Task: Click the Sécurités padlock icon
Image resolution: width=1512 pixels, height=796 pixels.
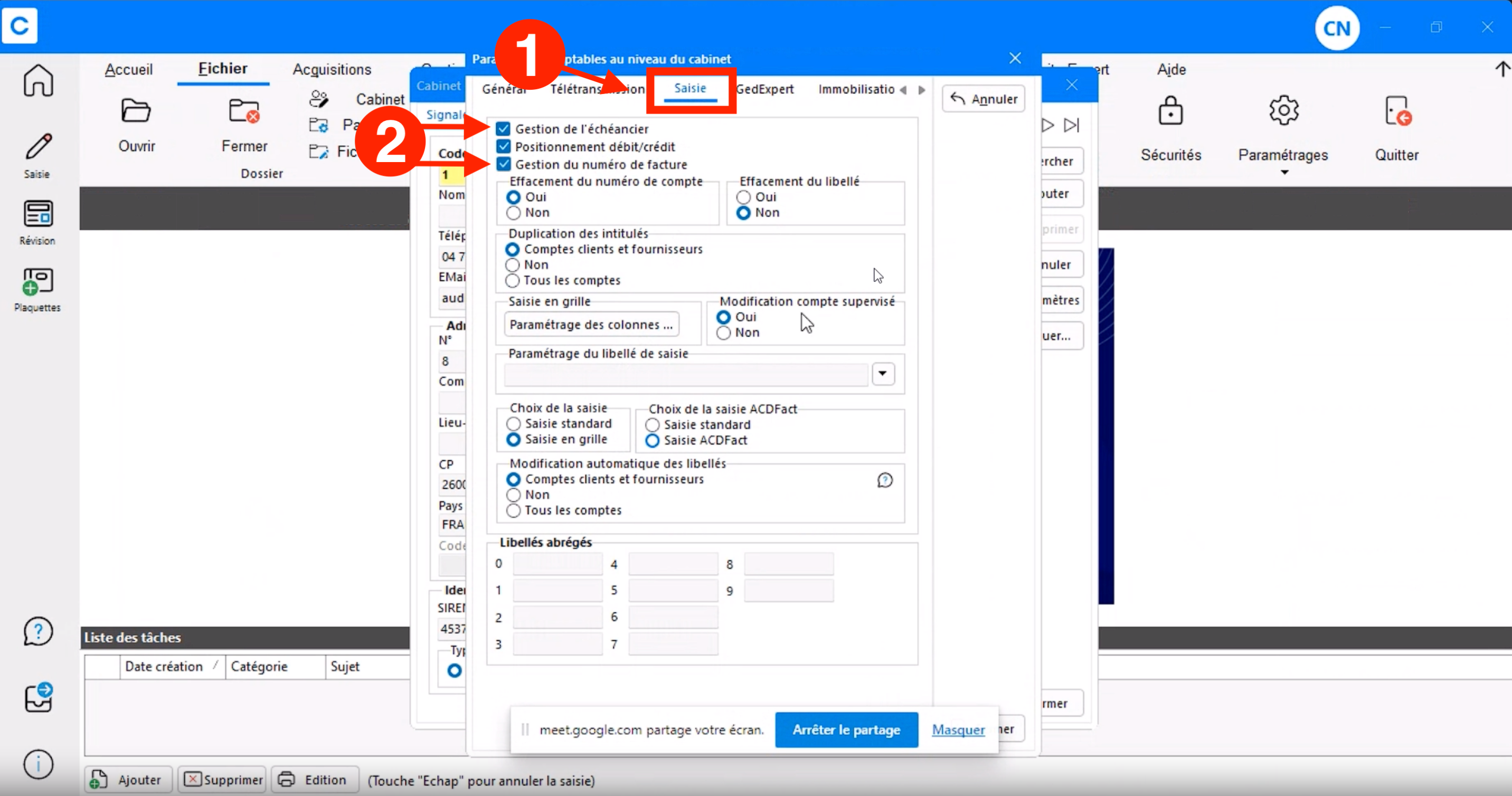Action: (x=1170, y=110)
